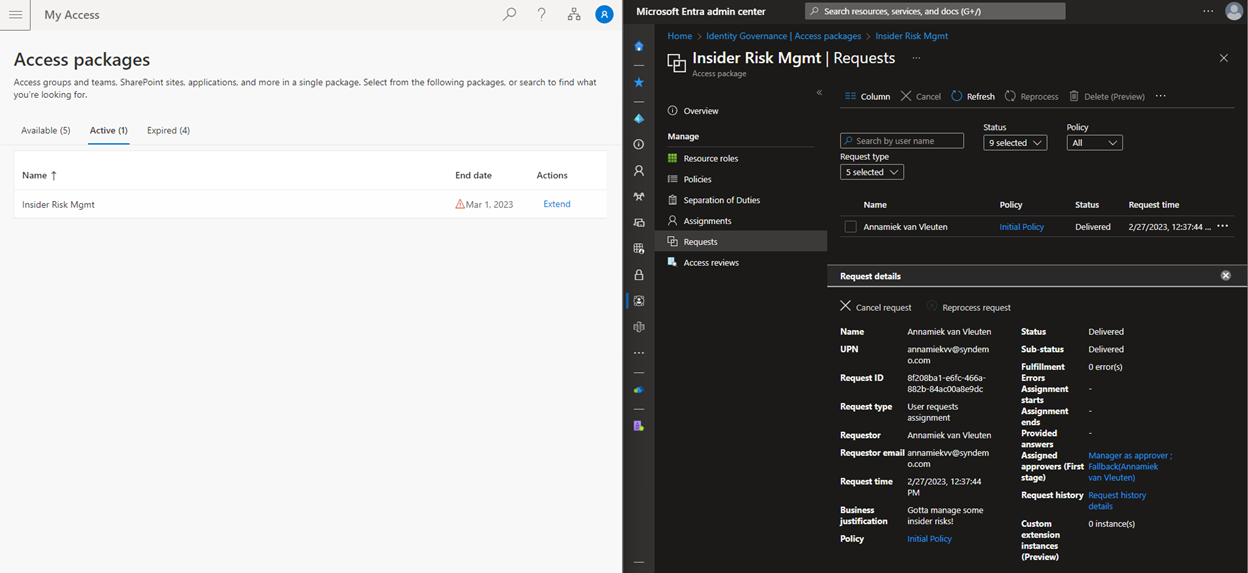Focus the Search by user name field
This screenshot has width=1248, height=573.
click(x=902, y=141)
